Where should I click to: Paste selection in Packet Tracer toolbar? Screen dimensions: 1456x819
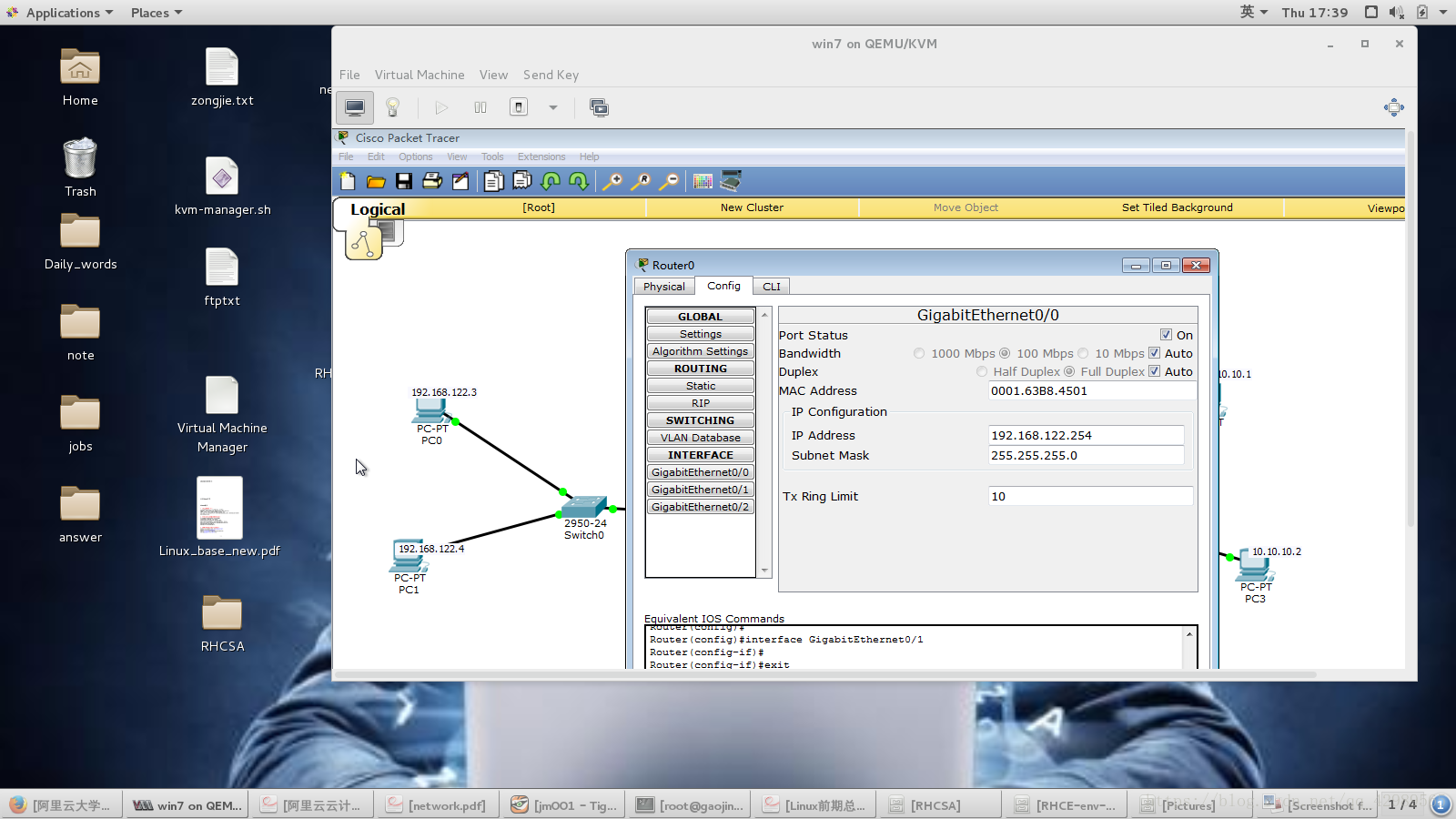(522, 181)
